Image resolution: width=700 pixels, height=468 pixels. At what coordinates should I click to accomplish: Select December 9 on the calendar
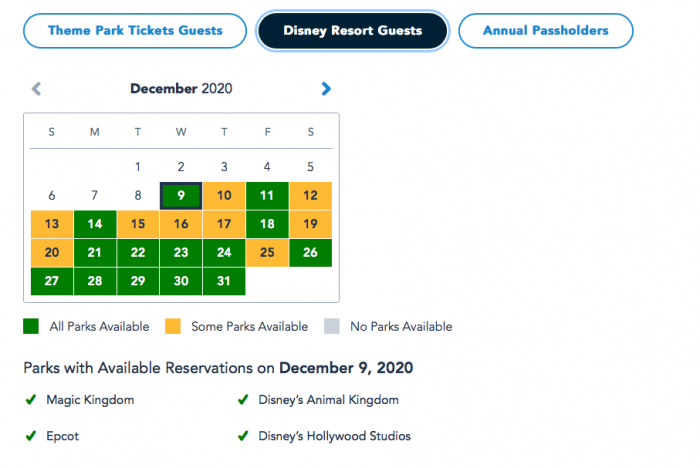181,196
